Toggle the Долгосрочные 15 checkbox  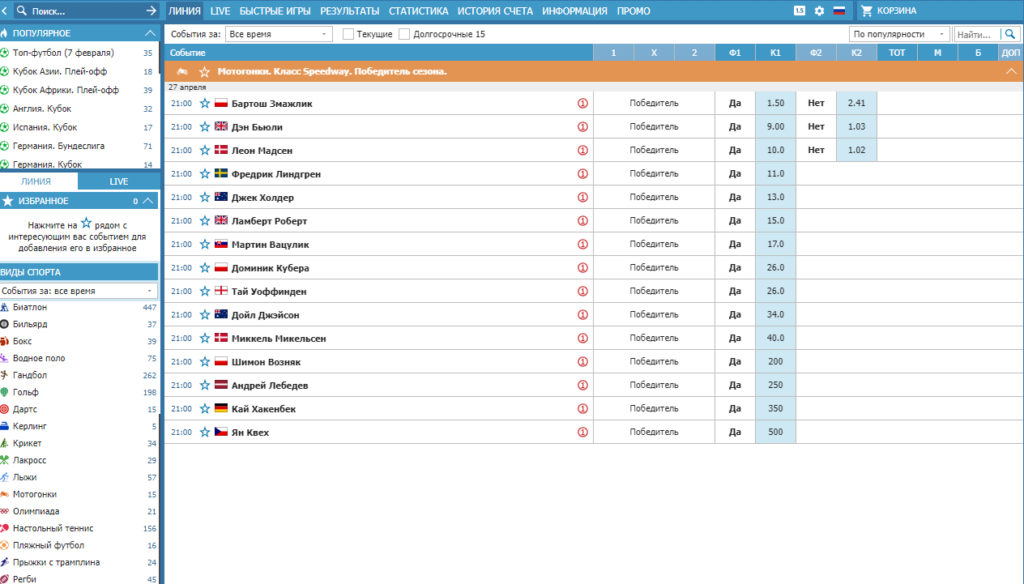click(404, 34)
